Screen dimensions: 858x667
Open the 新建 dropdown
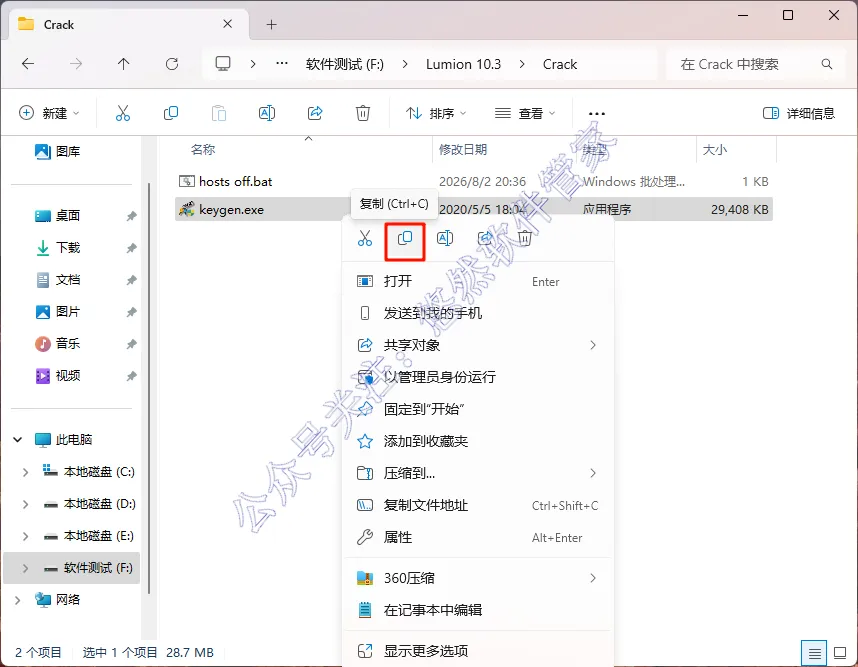[x=49, y=113]
